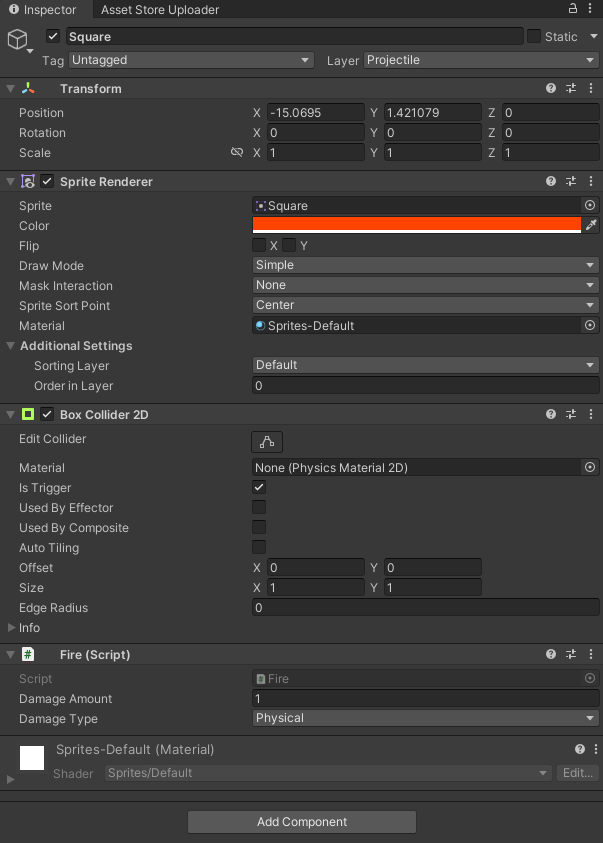
Task: Click the Add Component button
Action: tap(301, 821)
